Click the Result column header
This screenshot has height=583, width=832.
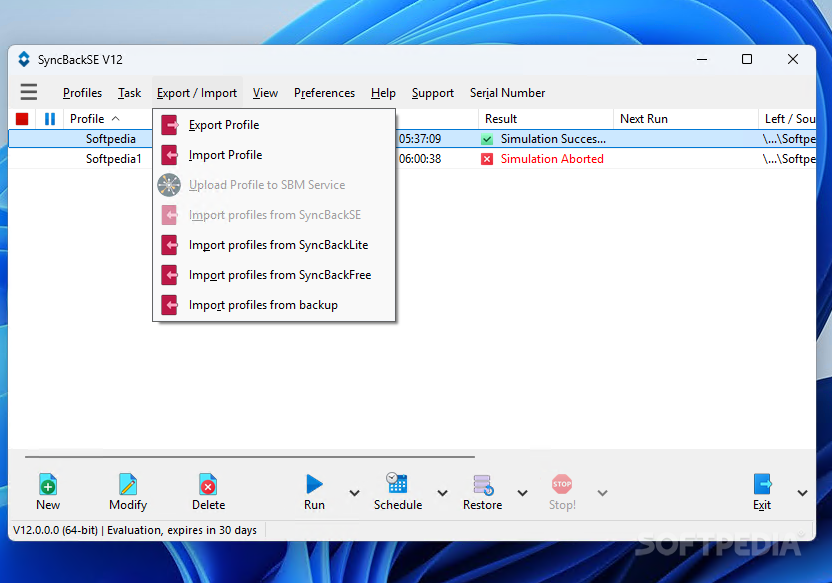pos(545,119)
